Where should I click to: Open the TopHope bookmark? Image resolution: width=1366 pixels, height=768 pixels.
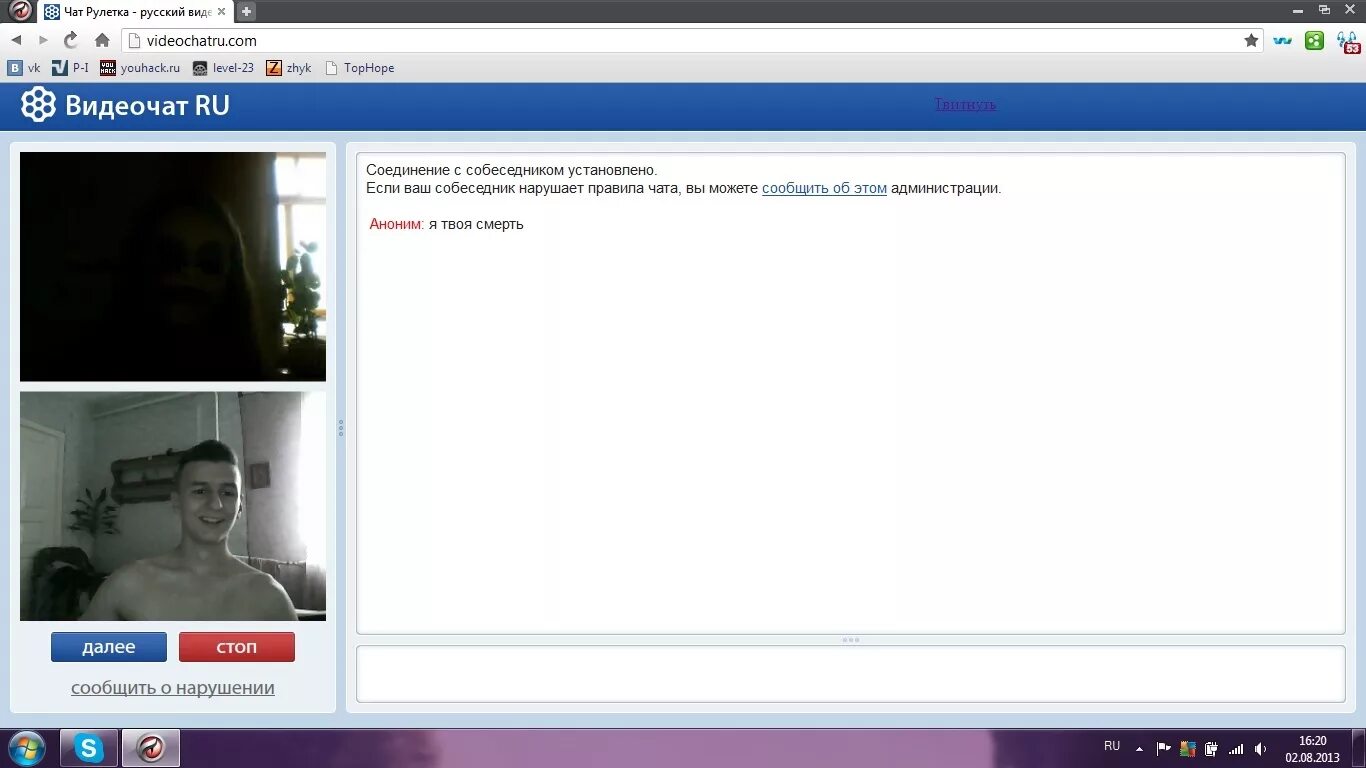click(360, 68)
